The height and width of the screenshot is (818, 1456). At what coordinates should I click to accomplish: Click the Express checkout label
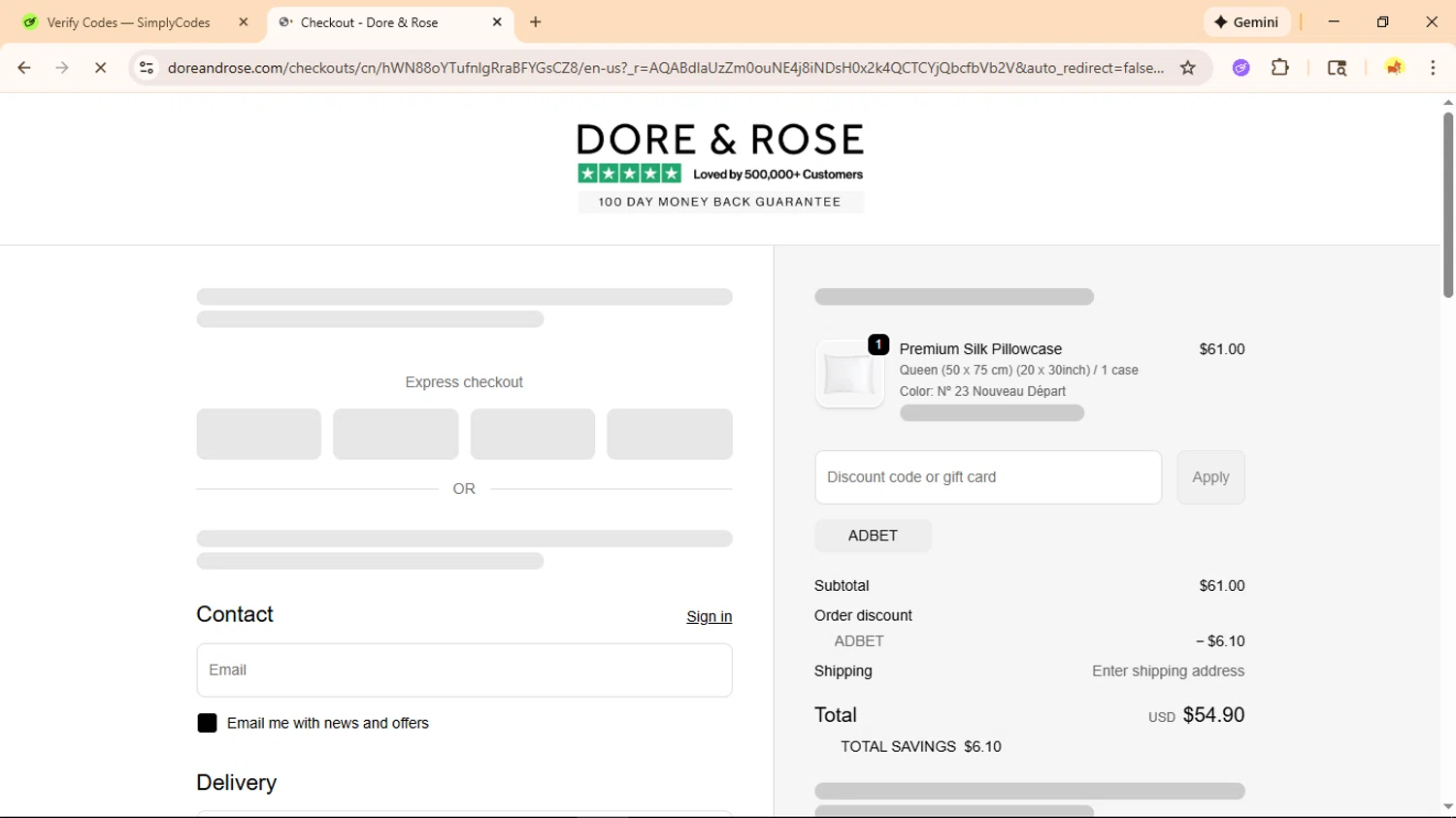(464, 382)
